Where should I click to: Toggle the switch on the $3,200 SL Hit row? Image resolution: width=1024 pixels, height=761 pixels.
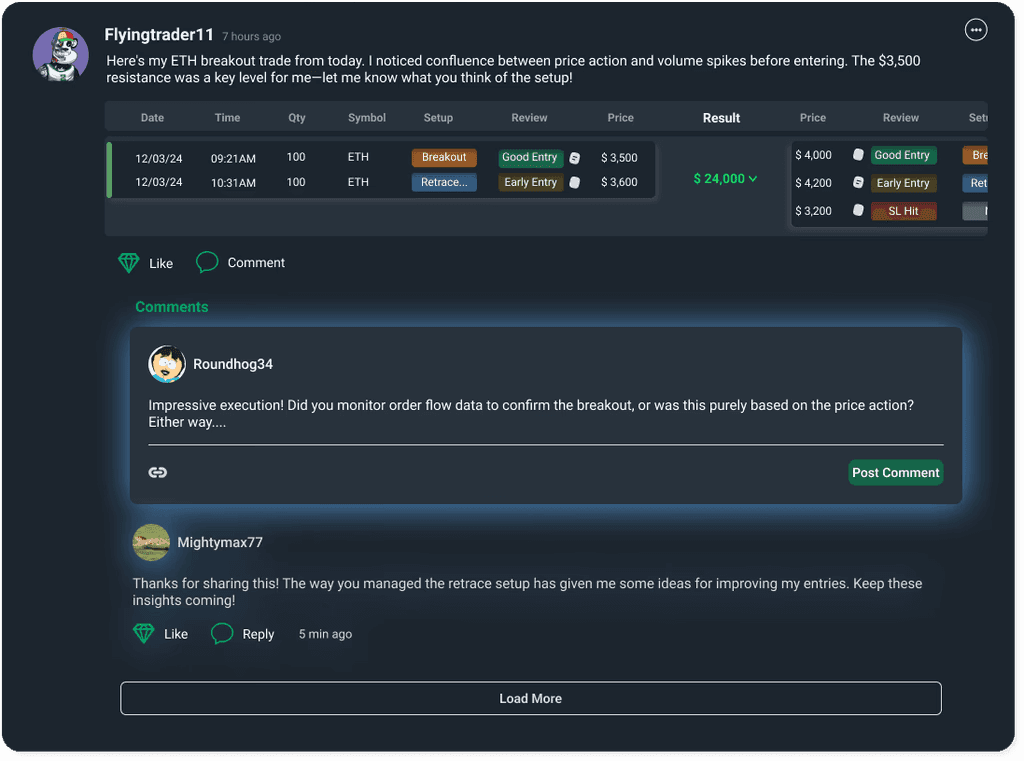point(857,211)
